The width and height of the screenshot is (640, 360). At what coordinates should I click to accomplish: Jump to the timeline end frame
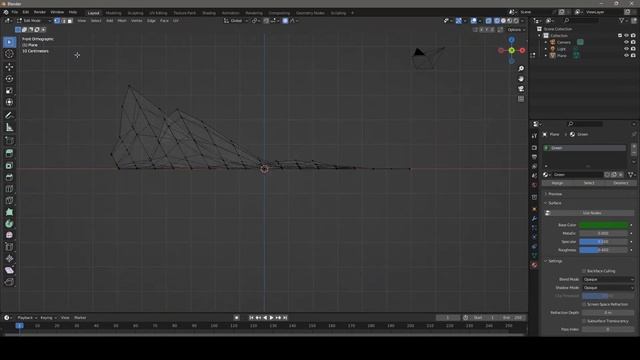[x=285, y=318]
